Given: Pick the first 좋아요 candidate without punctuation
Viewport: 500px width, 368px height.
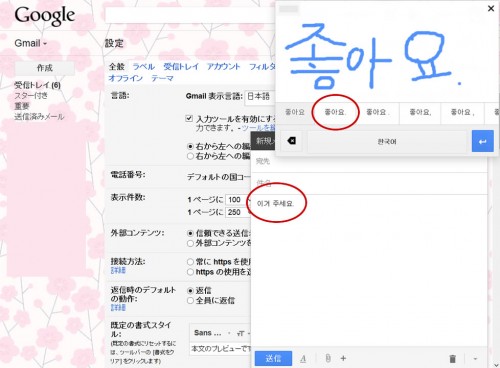Looking at the screenshot, I should 295,112.
